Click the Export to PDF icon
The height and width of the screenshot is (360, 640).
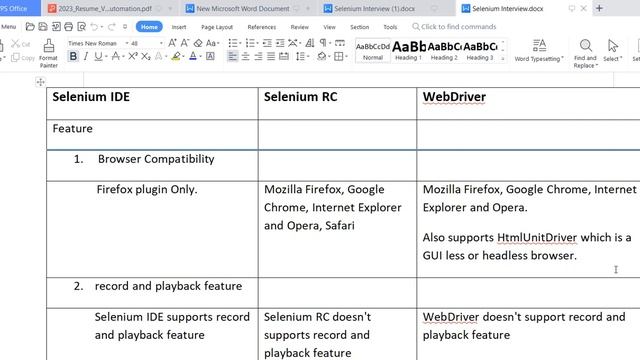(56, 27)
